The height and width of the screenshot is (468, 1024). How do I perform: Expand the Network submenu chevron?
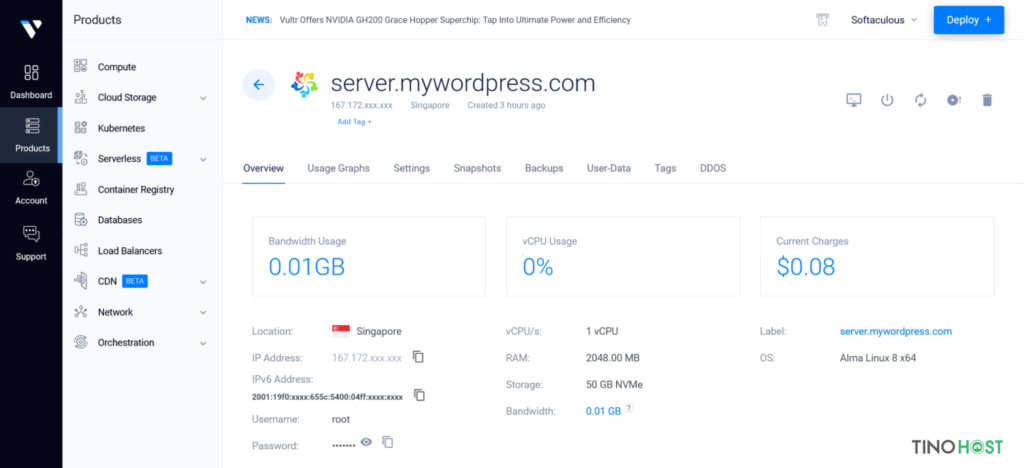pyautogui.click(x=203, y=313)
